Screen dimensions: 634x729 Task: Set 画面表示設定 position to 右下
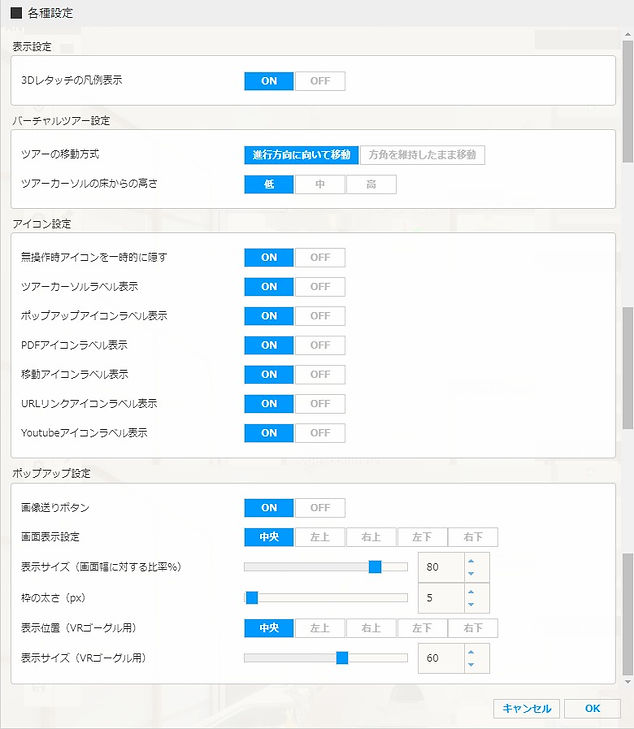coord(473,537)
